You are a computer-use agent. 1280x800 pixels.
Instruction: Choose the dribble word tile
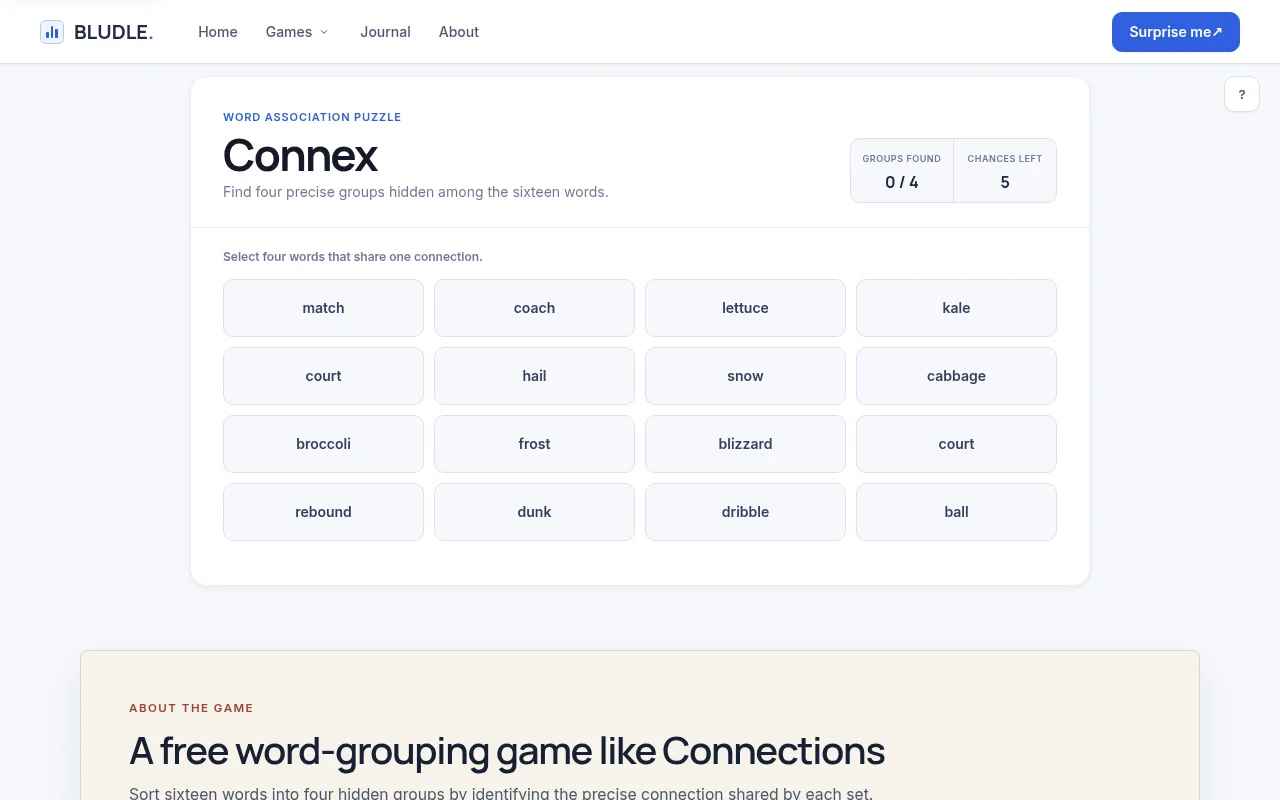[x=745, y=512]
